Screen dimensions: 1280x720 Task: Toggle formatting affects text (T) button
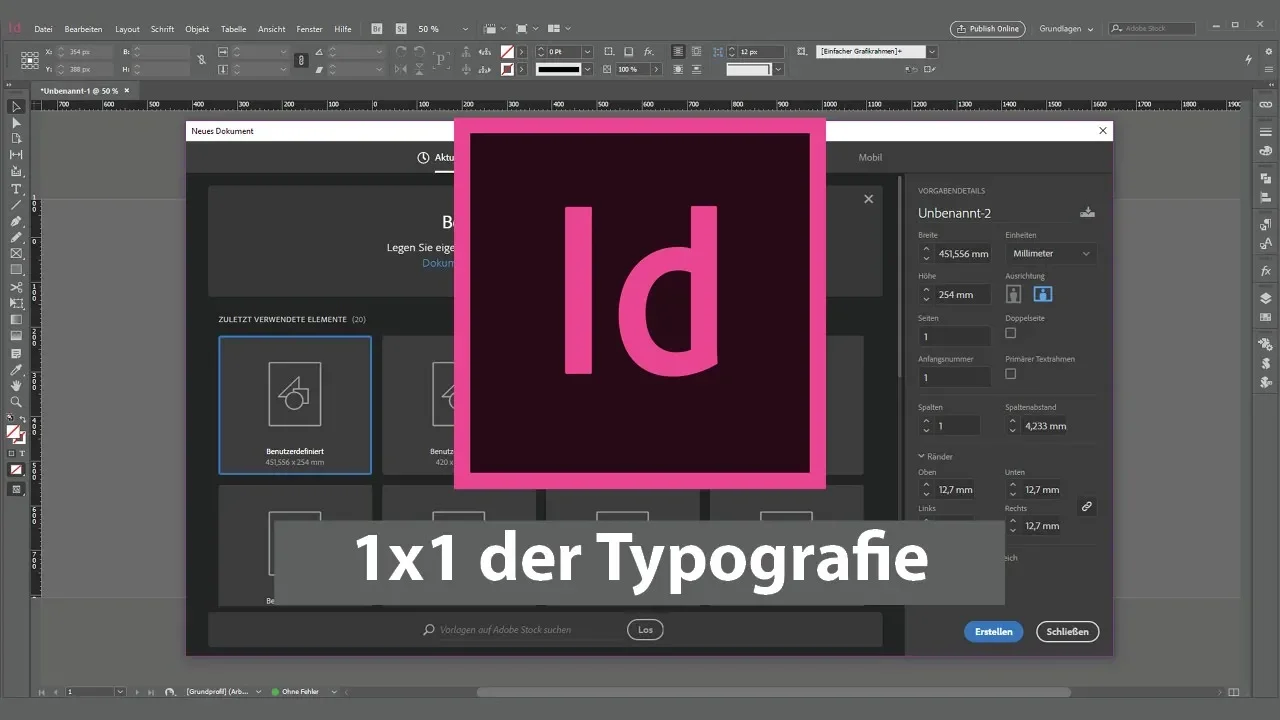tap(23, 453)
